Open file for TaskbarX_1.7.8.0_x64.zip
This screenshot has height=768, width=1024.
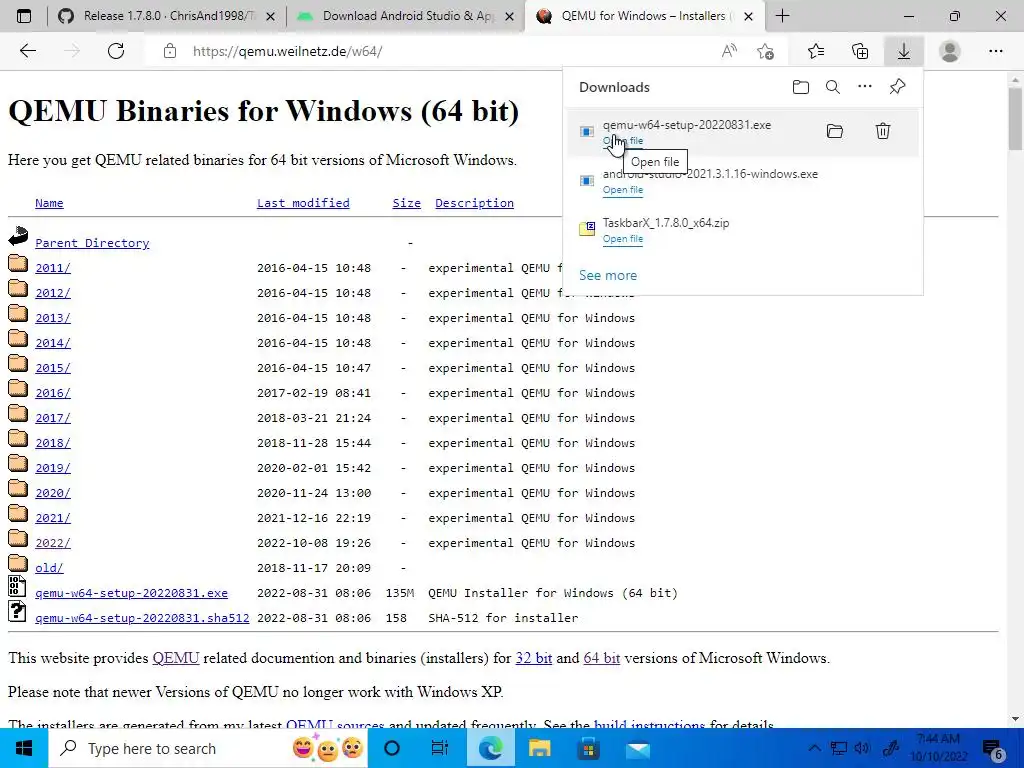point(622,239)
